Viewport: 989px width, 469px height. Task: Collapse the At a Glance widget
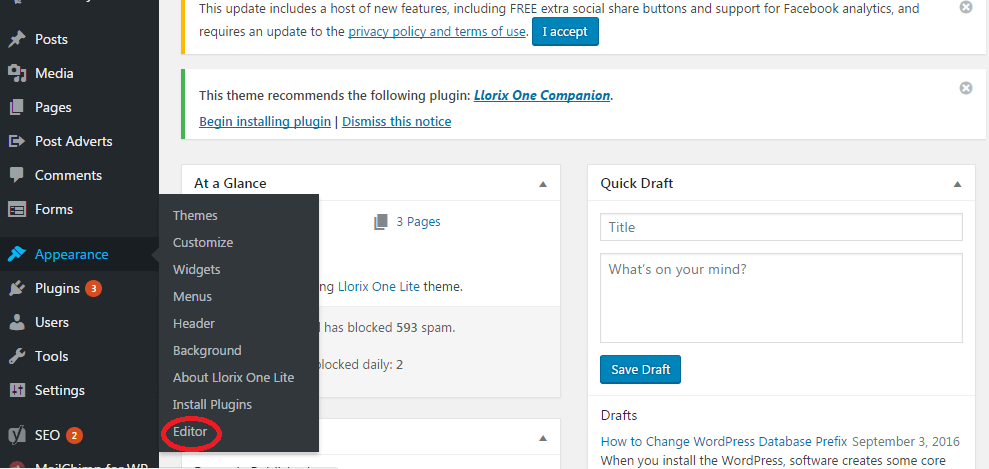[x=542, y=184]
